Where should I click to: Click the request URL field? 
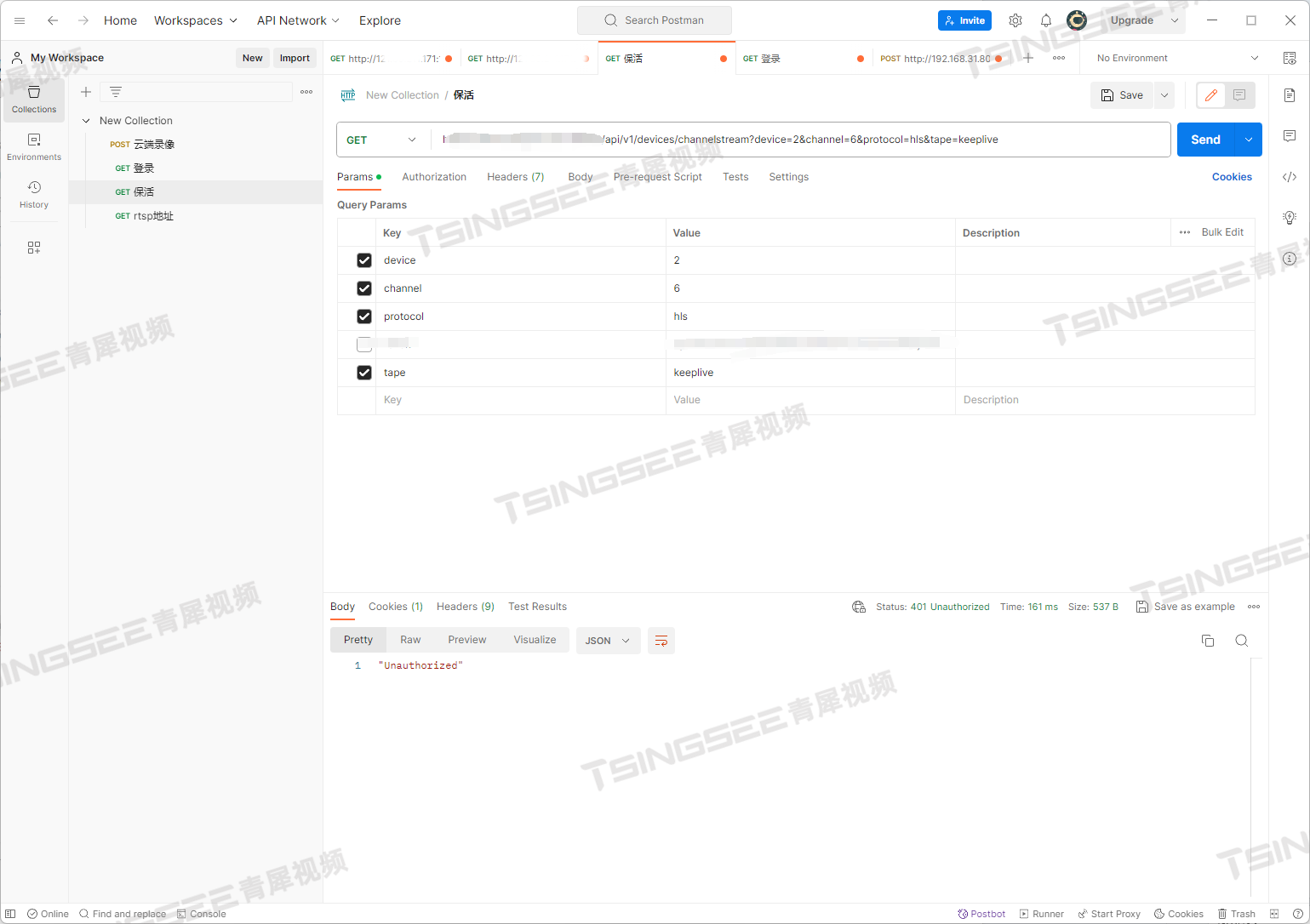point(800,140)
